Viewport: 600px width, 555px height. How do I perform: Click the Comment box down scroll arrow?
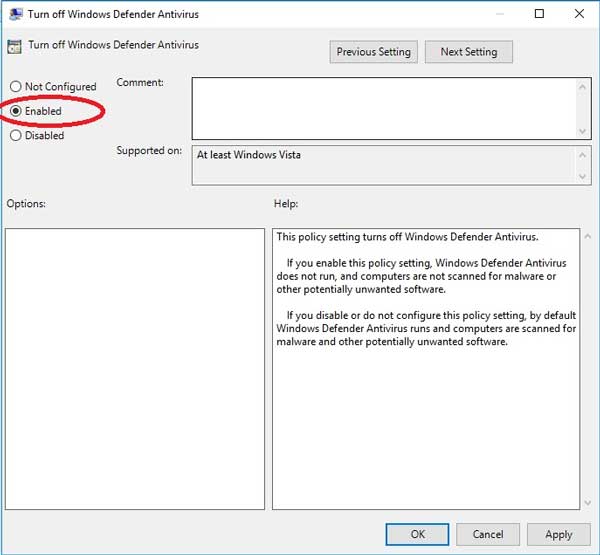pyautogui.click(x=582, y=131)
